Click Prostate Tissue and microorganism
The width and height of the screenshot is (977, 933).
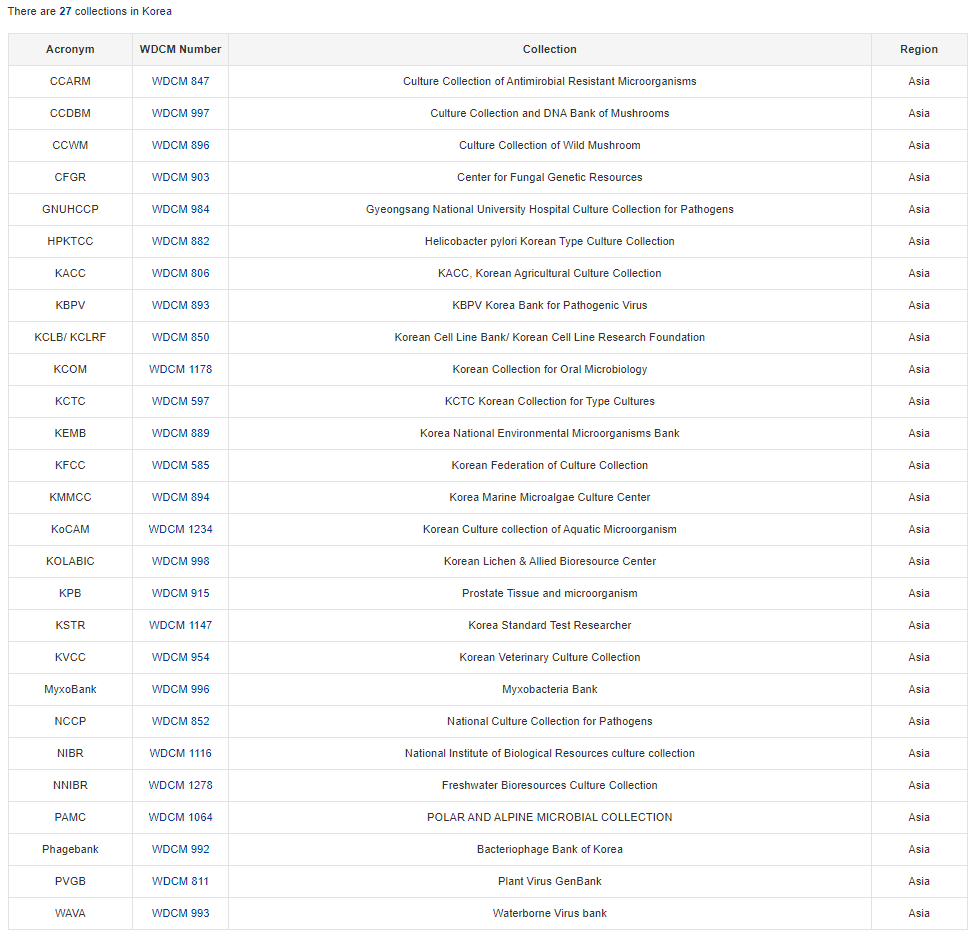click(x=550, y=593)
